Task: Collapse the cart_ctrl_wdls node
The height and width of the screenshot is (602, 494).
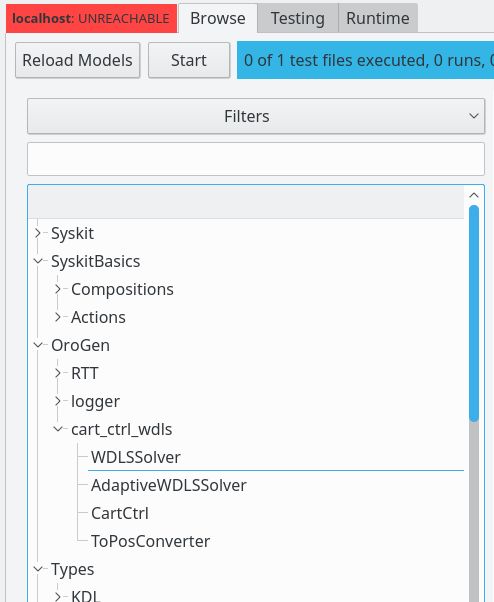Action: pos(58,429)
